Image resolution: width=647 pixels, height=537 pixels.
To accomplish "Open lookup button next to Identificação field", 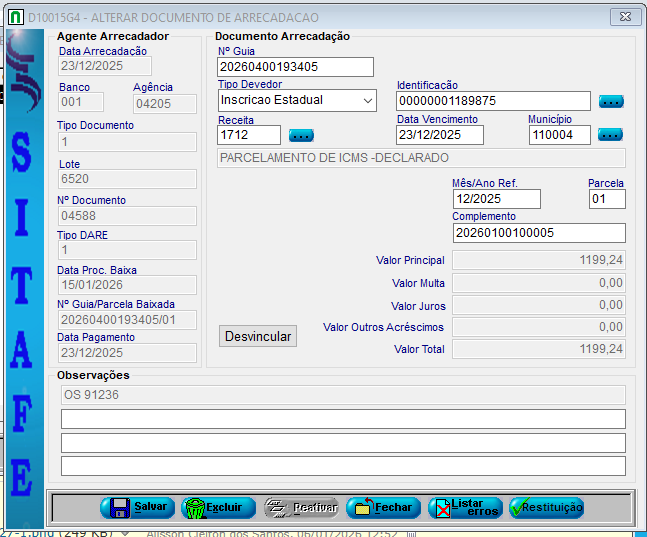I will [x=611, y=101].
